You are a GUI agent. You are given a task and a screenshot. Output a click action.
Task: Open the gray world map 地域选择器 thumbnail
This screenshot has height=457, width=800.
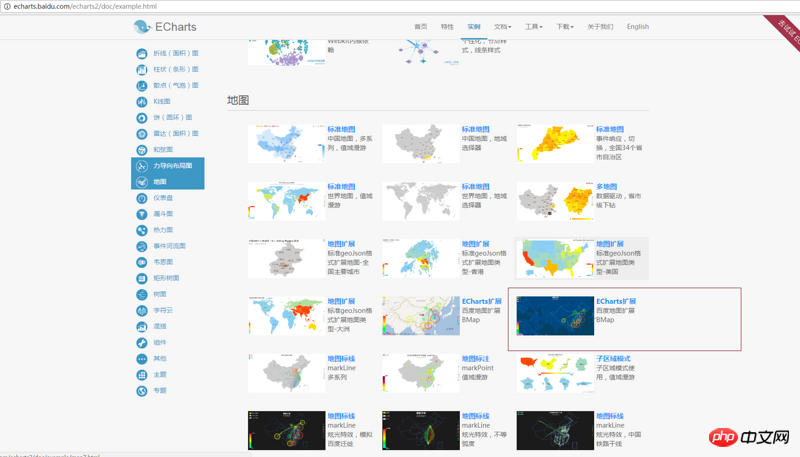pyautogui.click(x=421, y=201)
